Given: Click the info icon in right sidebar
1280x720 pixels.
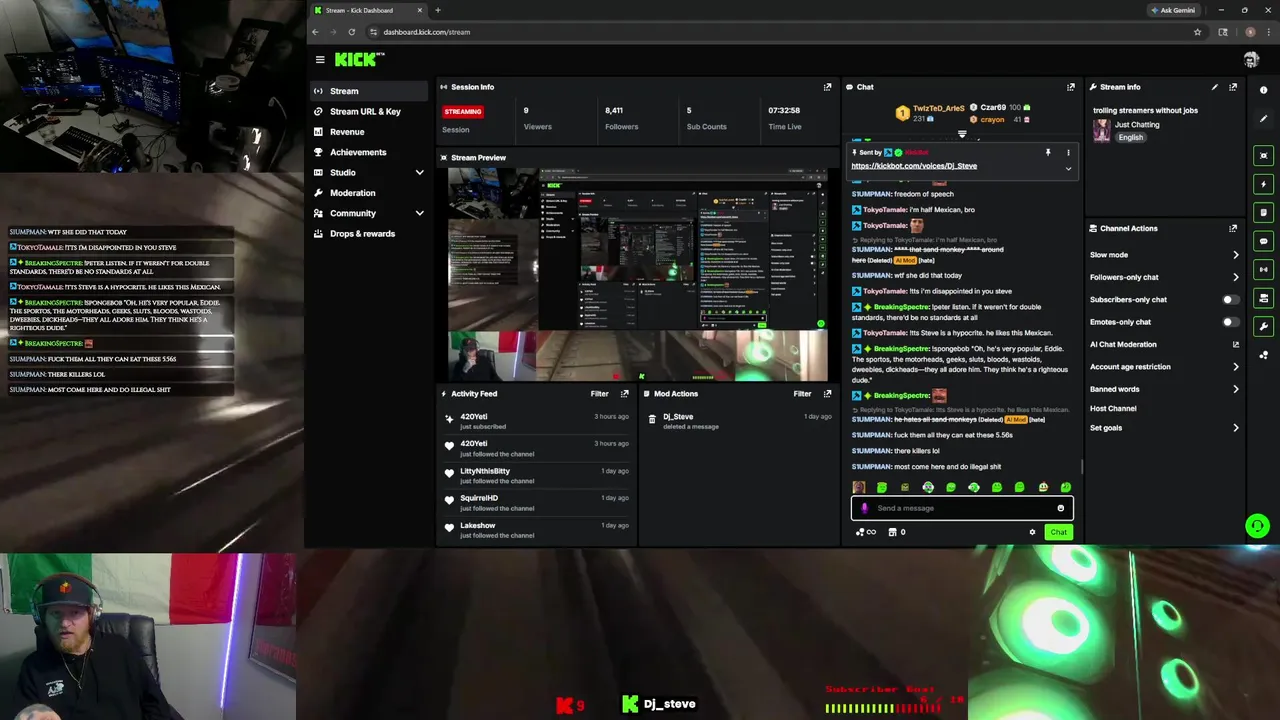Looking at the screenshot, I should pyautogui.click(x=1264, y=90).
